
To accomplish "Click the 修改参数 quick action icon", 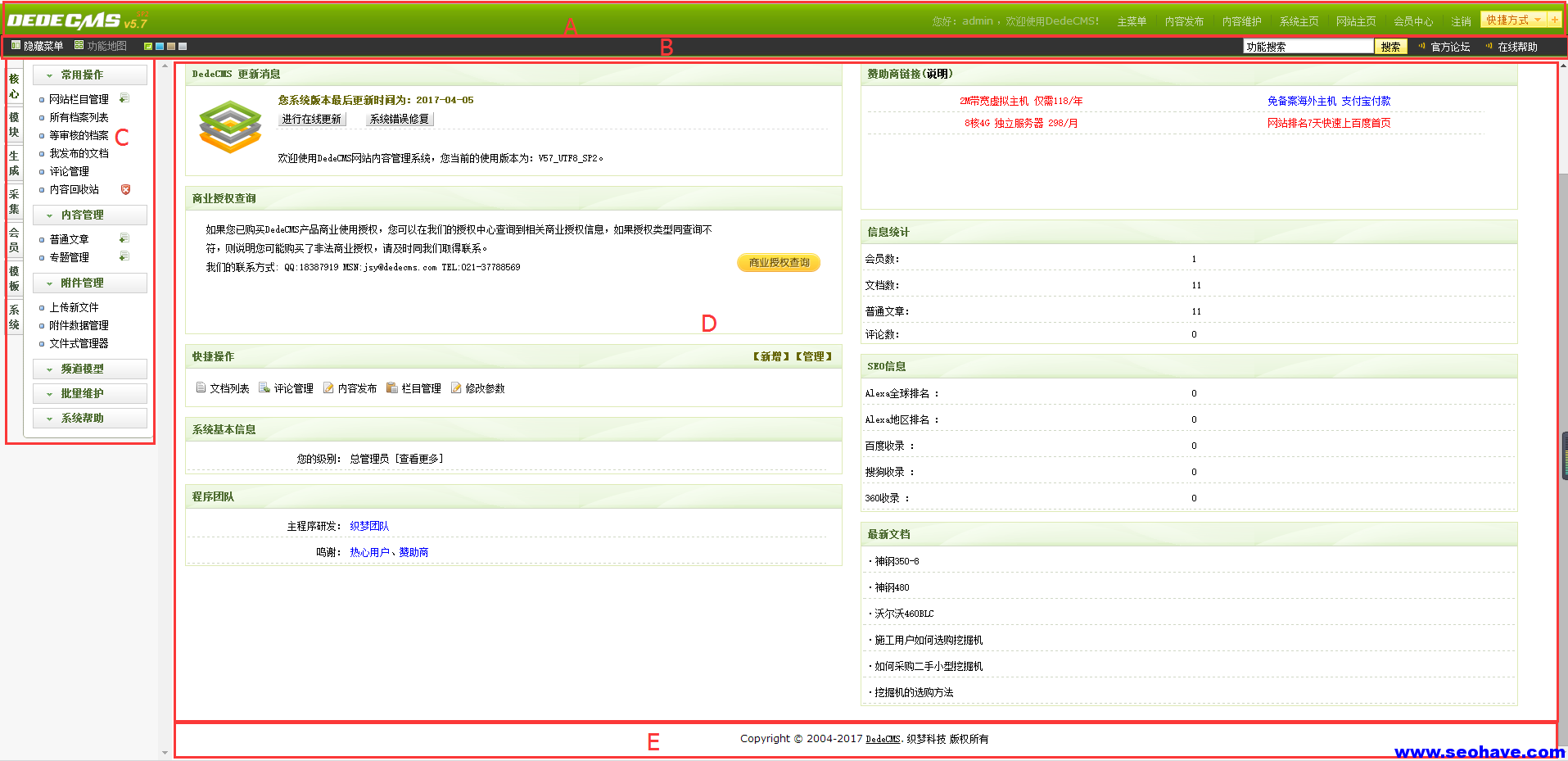I will 456,387.
